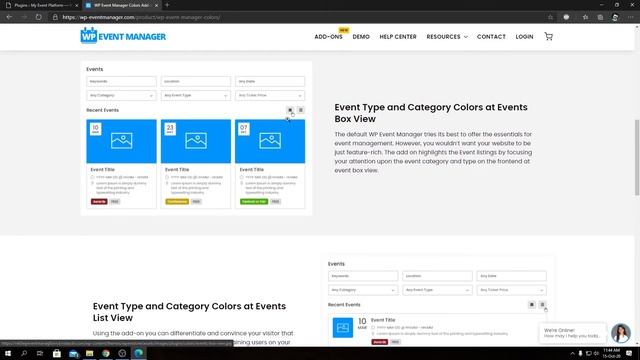Click the We're Online chat bubble
This screenshot has height=360, width=640.
click(572, 333)
